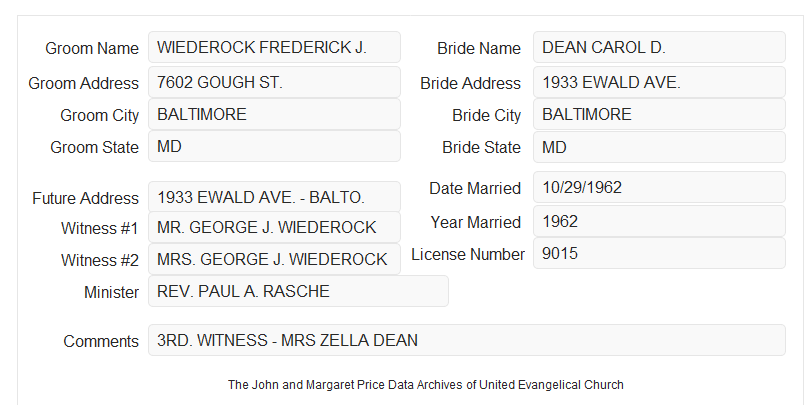Click the Witness #1 input field
This screenshot has width=805, height=405.
click(x=274, y=227)
